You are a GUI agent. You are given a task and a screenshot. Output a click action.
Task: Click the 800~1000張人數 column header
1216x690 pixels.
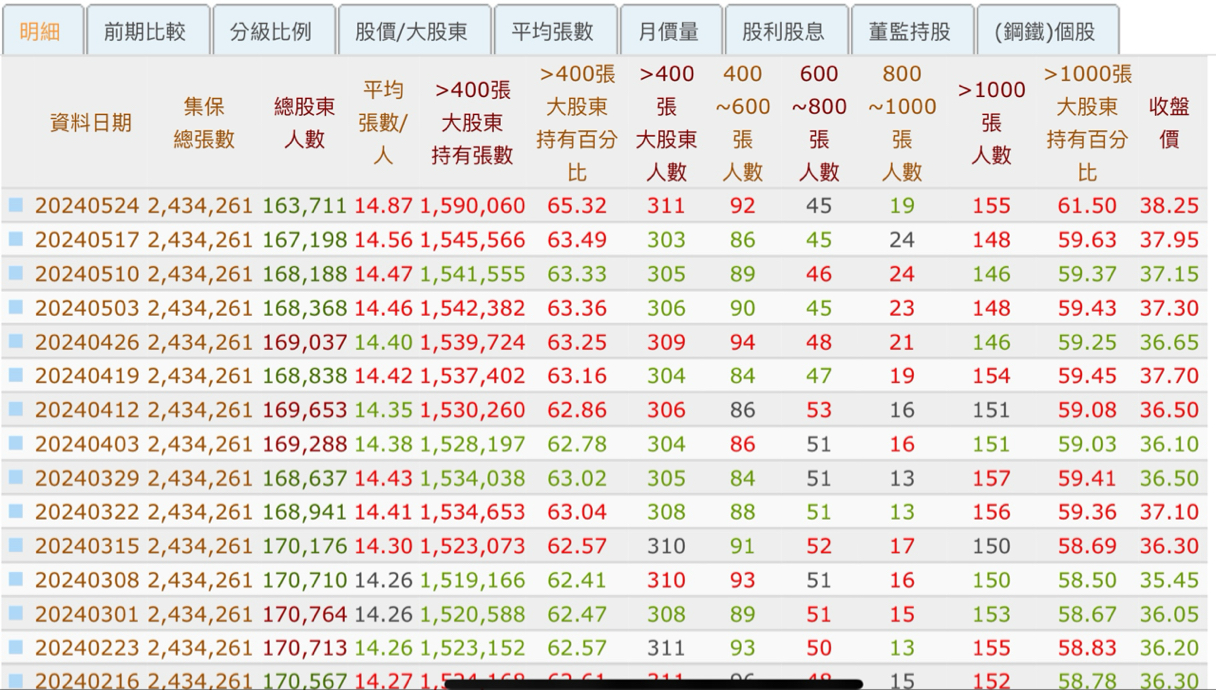(x=902, y=123)
